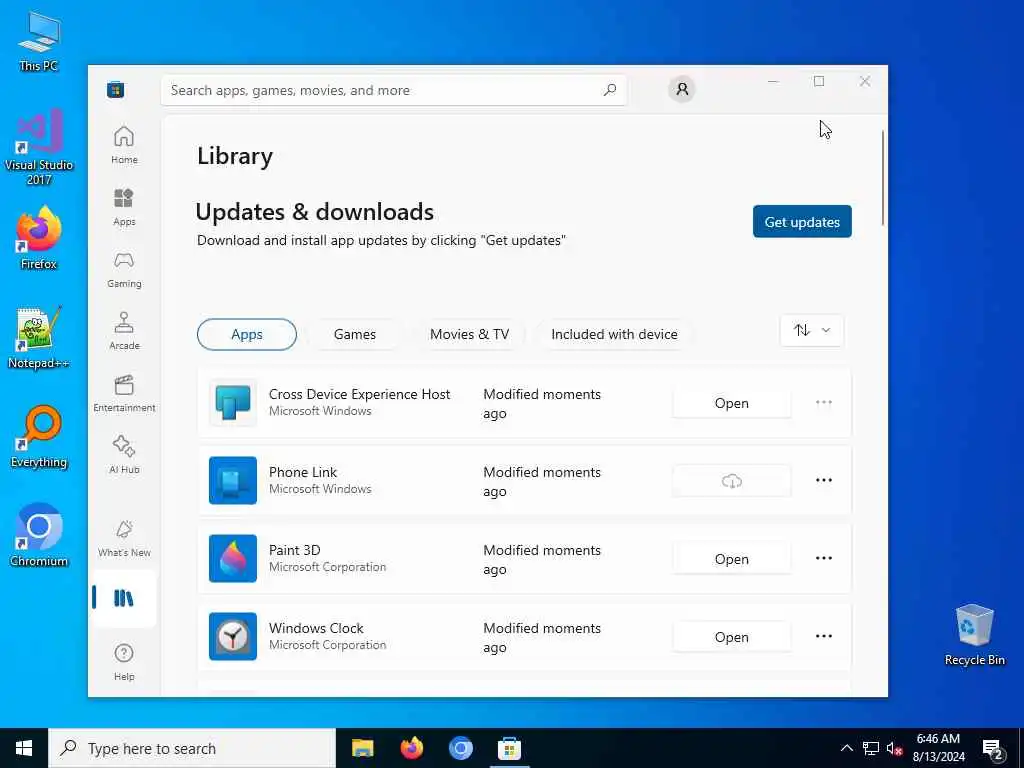Open more options for Phone Link

pos(824,480)
